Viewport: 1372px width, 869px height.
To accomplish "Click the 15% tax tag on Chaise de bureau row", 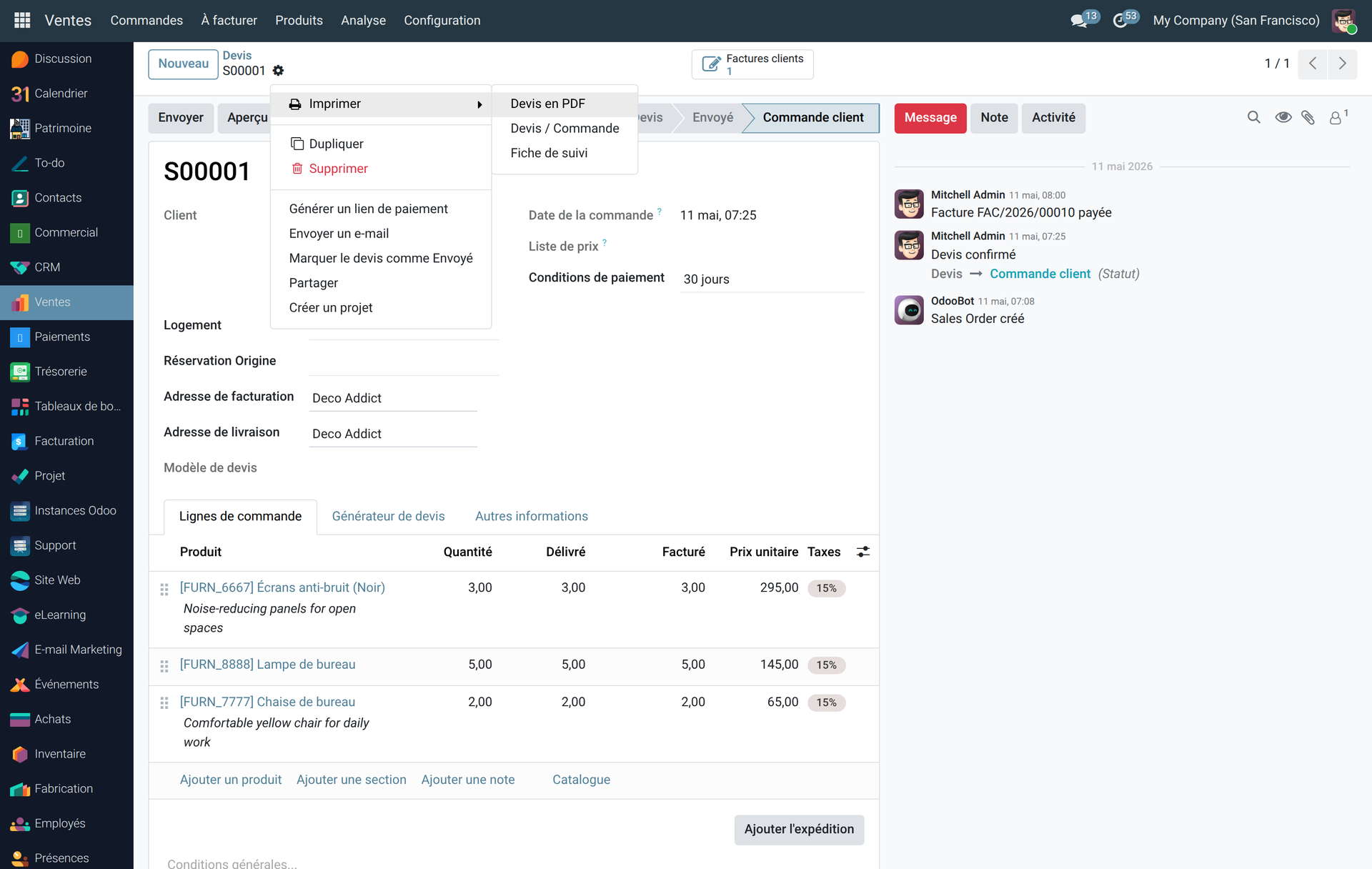I will tap(826, 702).
